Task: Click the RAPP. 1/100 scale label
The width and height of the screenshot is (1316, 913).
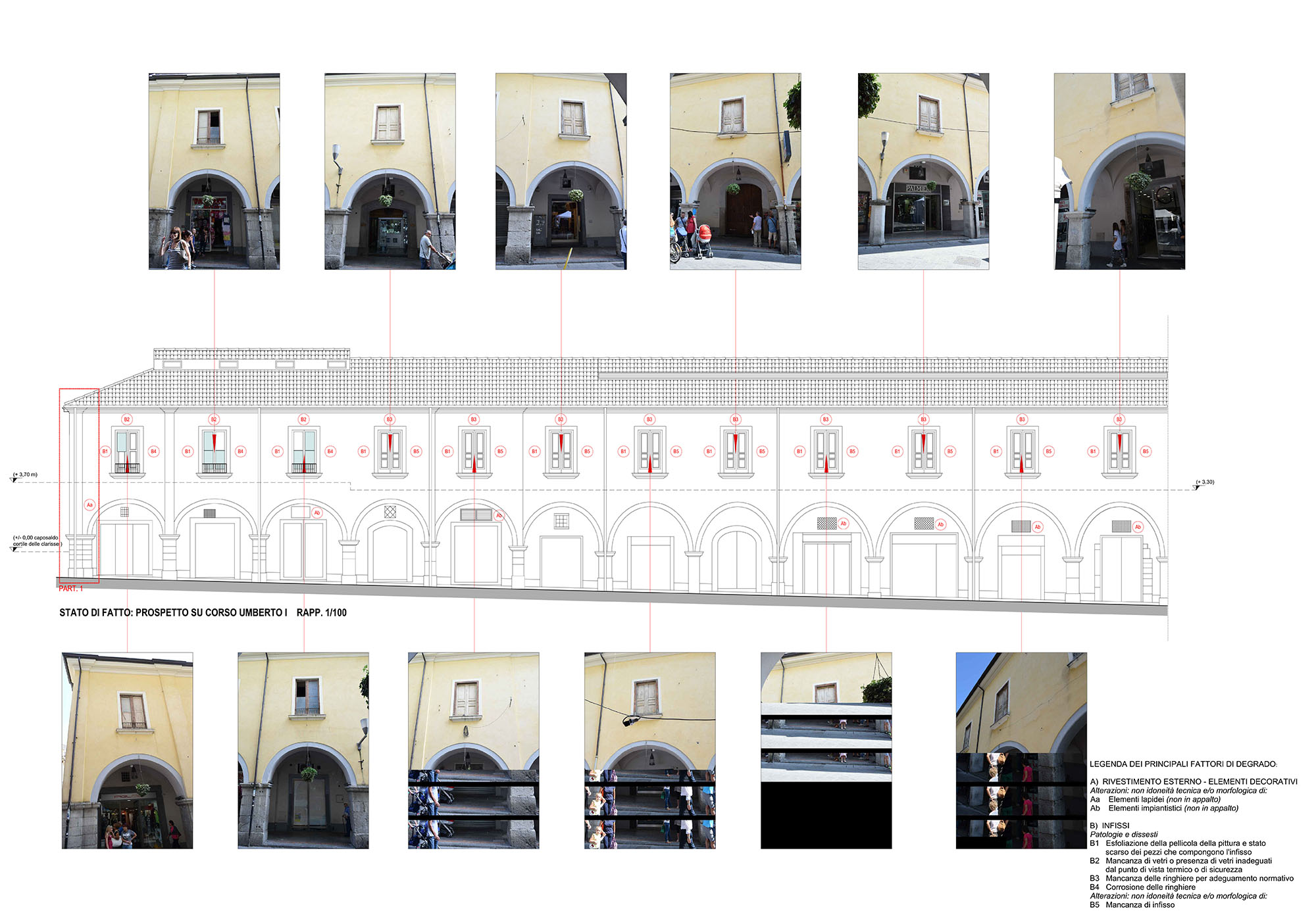Action: [322, 612]
